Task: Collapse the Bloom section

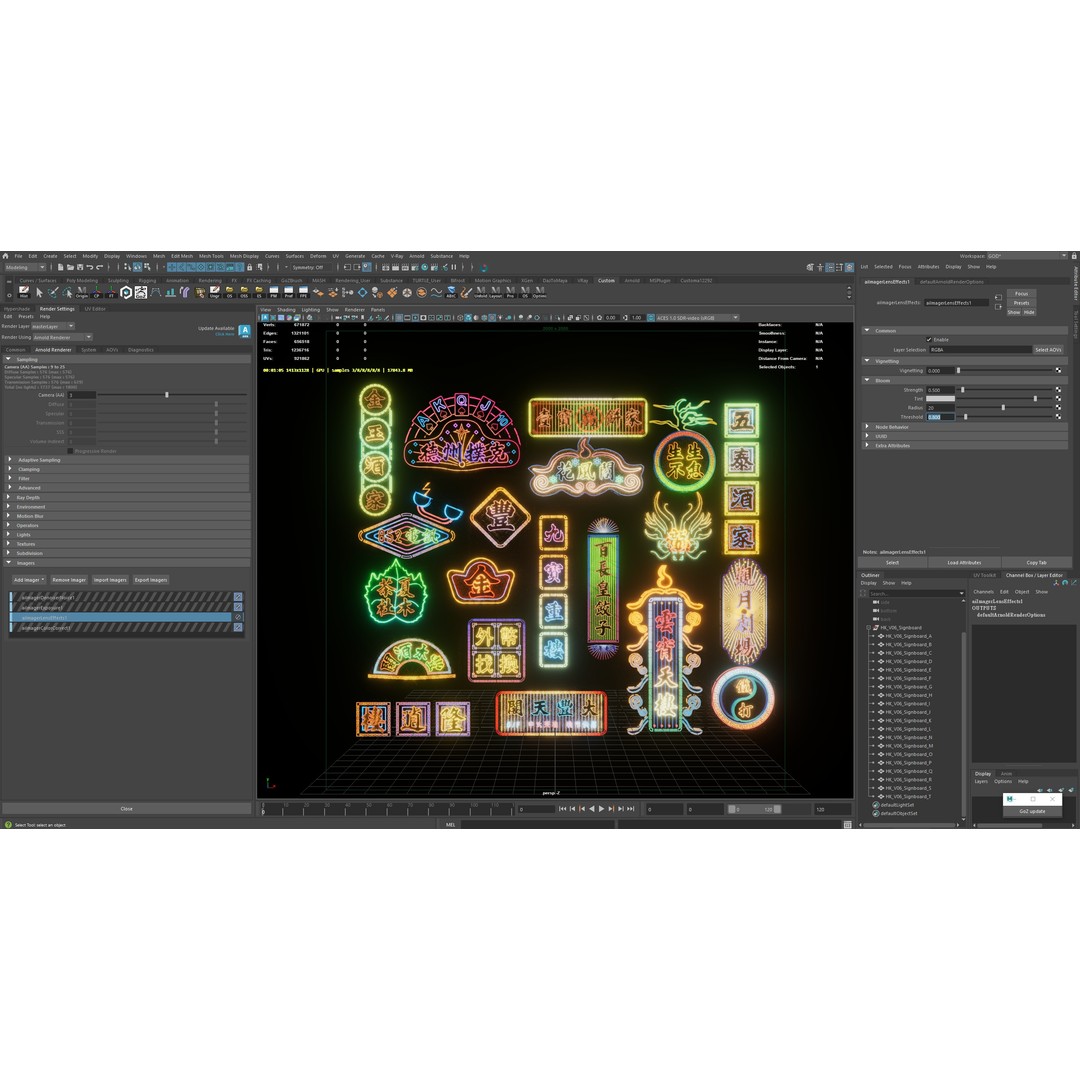Action: coord(867,380)
